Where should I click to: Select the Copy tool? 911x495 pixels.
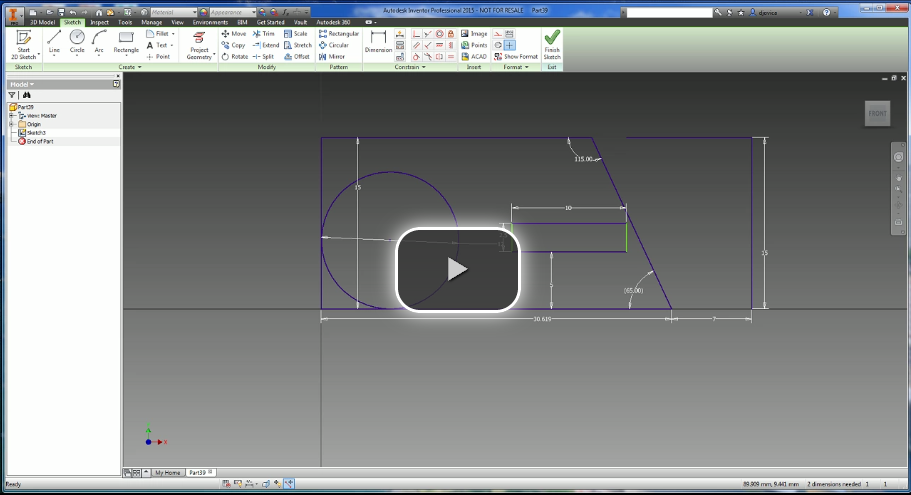coord(234,45)
